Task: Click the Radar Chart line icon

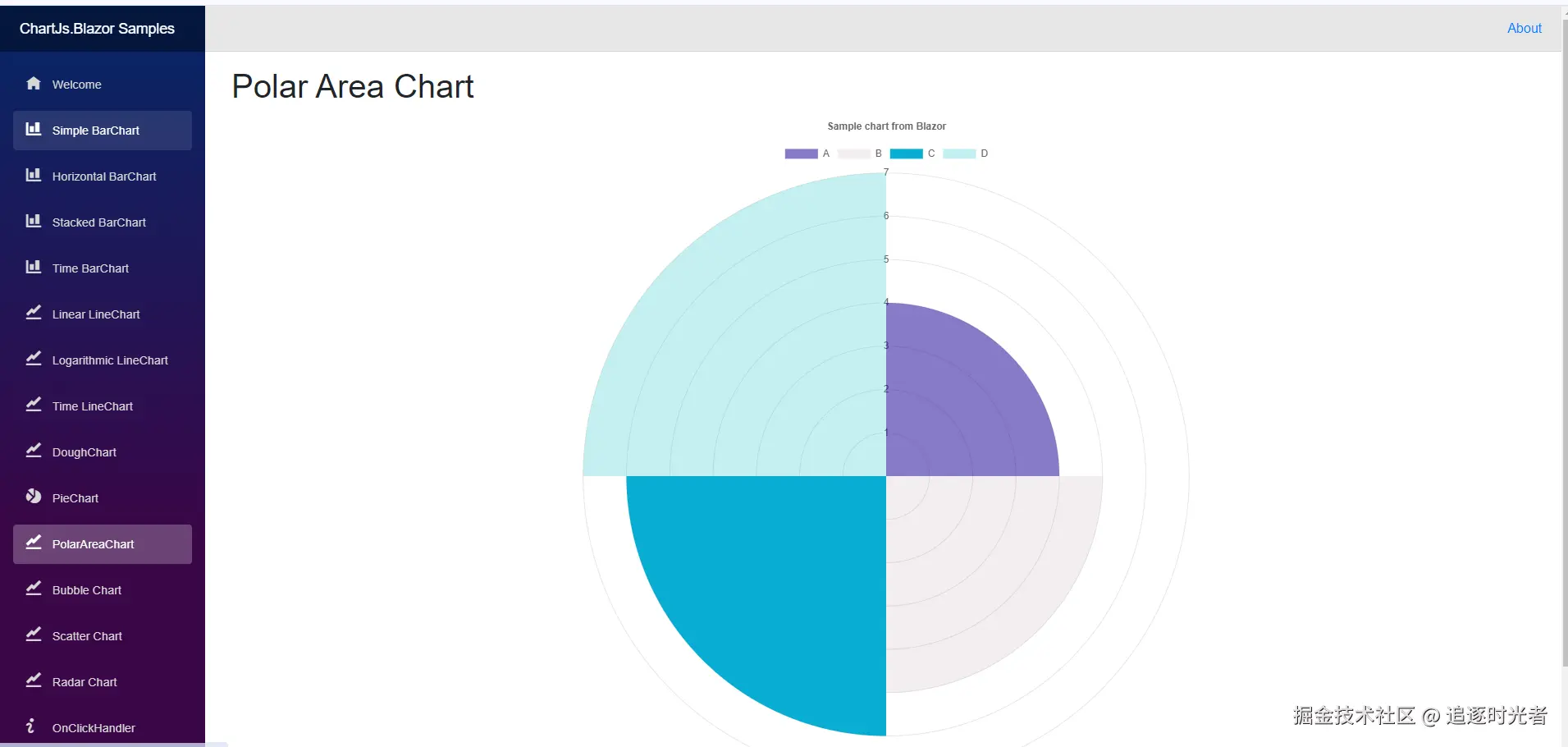Action: click(x=34, y=681)
